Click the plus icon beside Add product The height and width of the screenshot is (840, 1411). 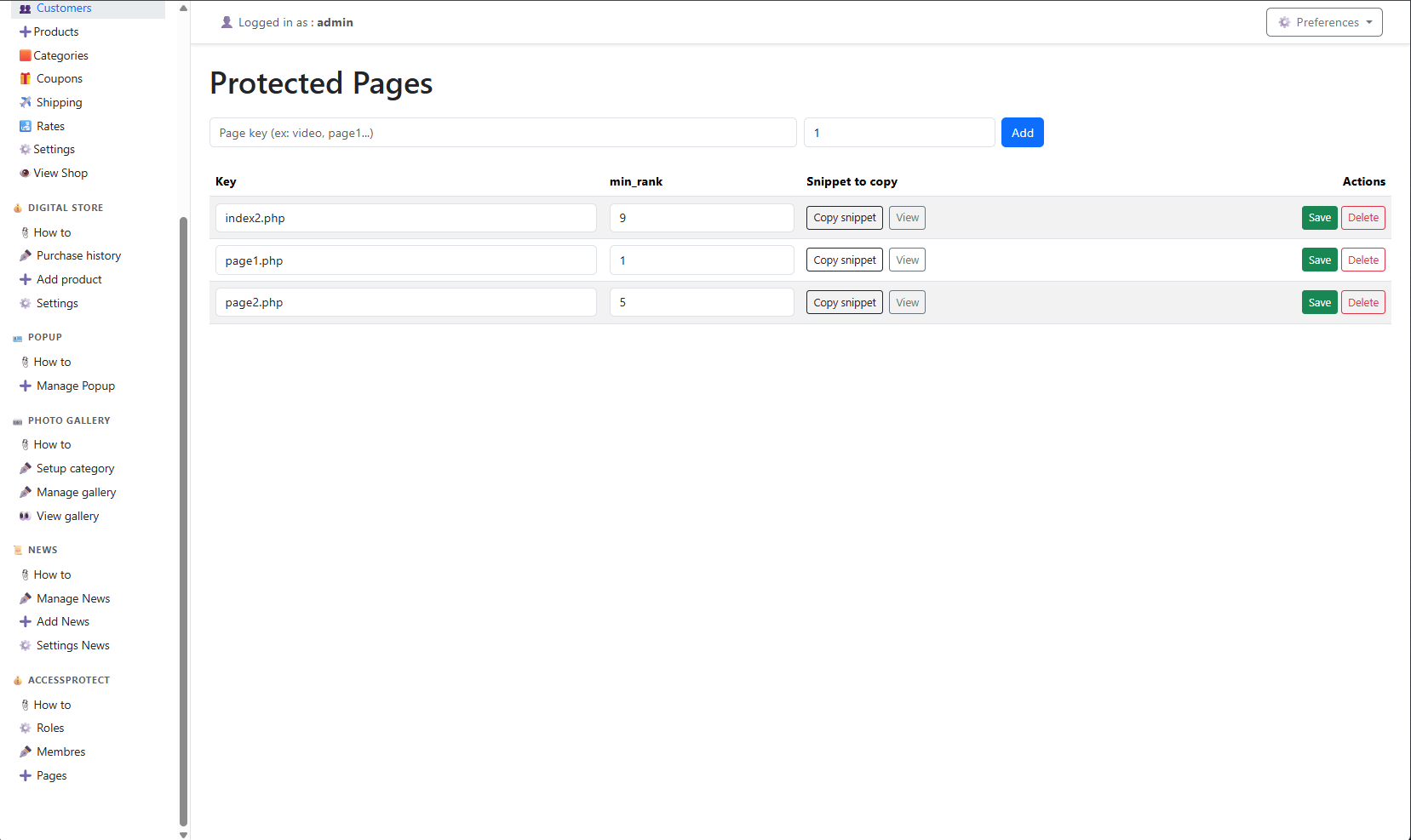[26, 279]
